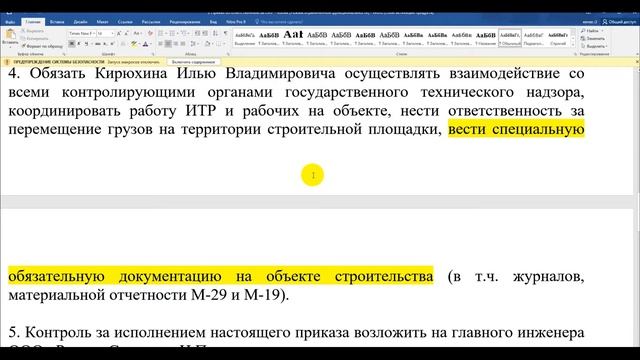Open the Change Case menu
This screenshot has height=360, width=640.
click(137, 33)
